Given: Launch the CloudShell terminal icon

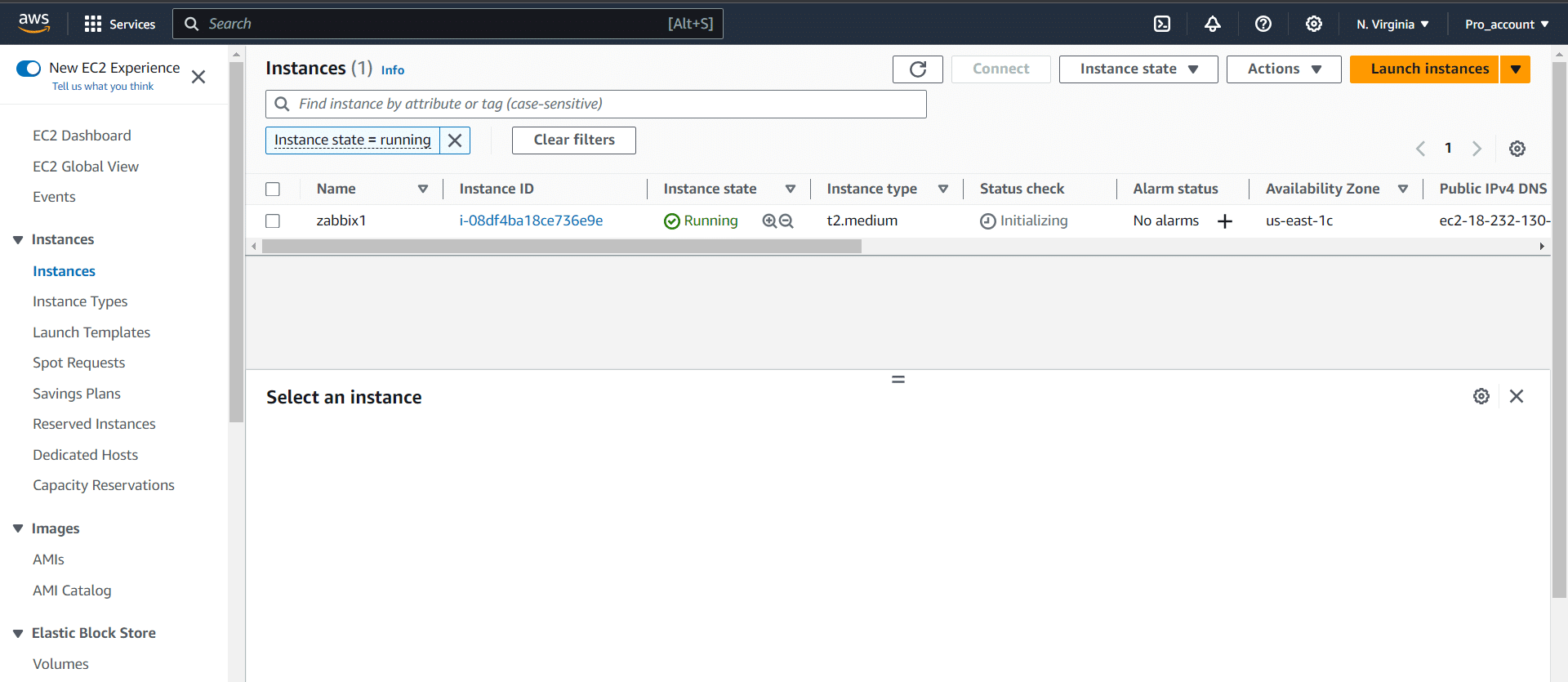Looking at the screenshot, I should (x=1162, y=24).
